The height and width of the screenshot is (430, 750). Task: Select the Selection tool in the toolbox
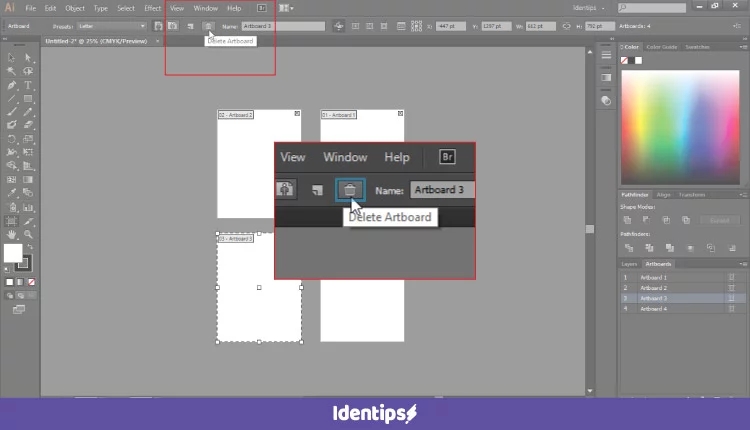[11, 57]
